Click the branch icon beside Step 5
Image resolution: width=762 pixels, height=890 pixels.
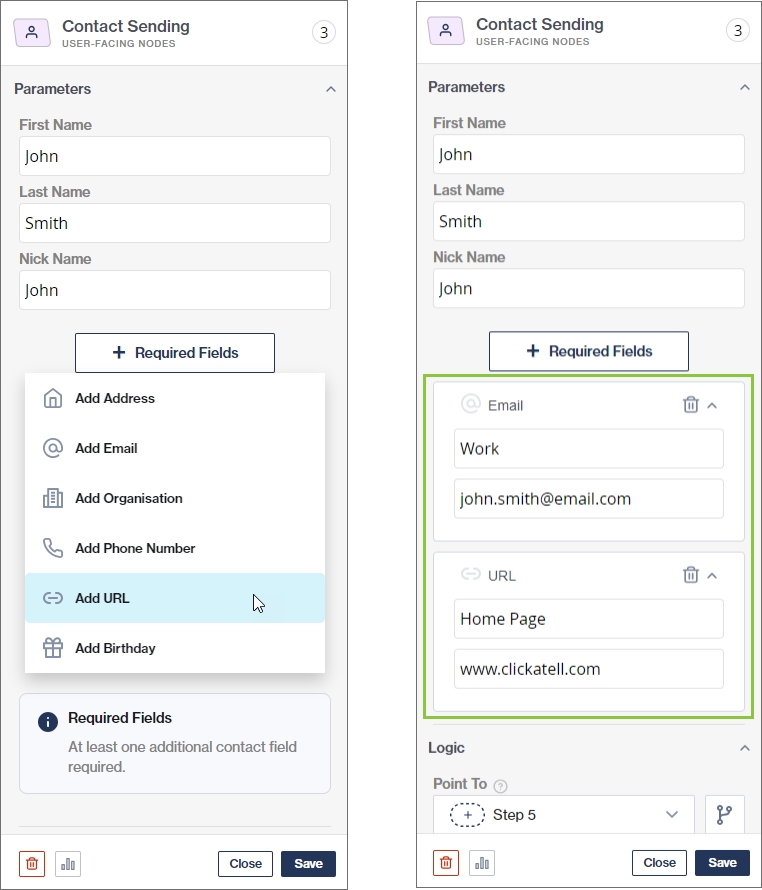pyautogui.click(x=724, y=815)
